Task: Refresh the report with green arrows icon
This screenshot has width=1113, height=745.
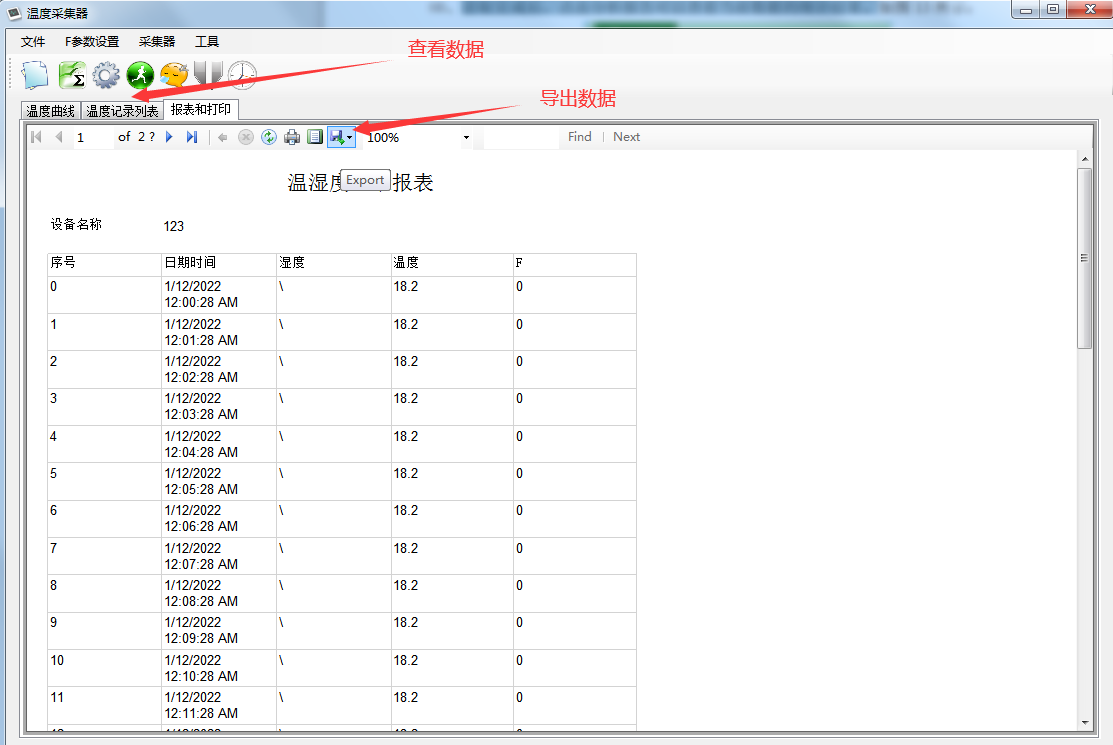Action: (269, 137)
